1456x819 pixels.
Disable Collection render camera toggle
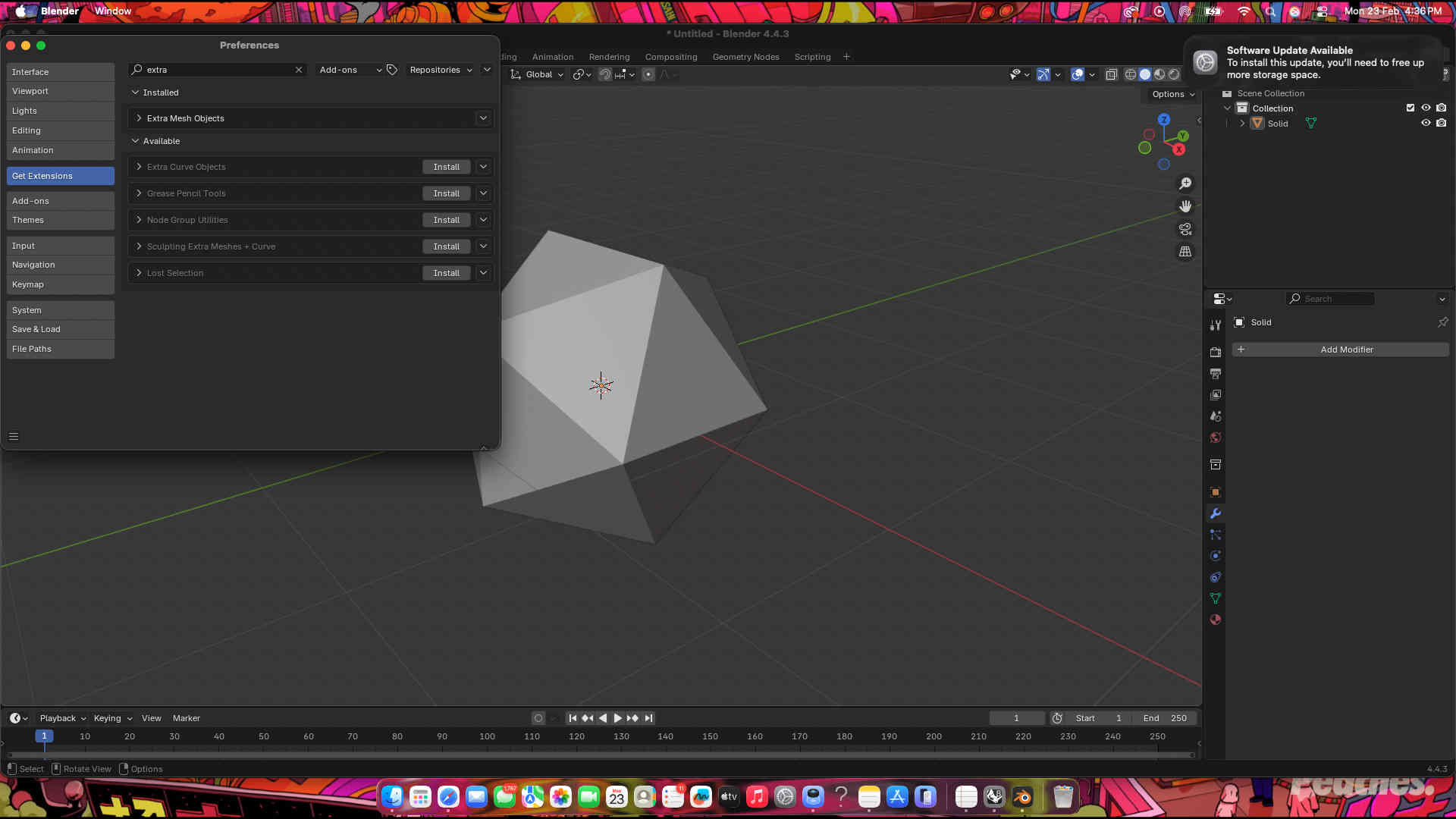(1442, 108)
